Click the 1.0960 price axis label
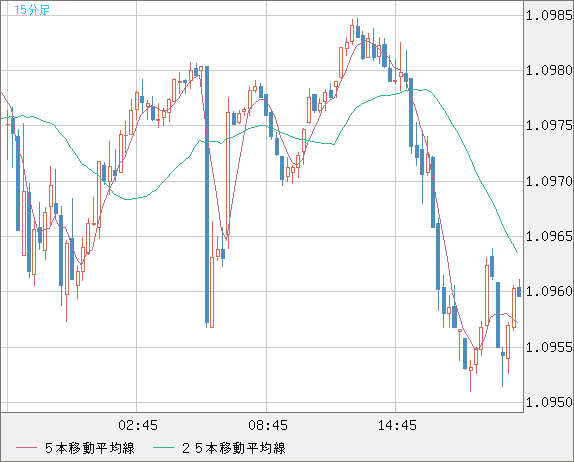 click(x=549, y=291)
